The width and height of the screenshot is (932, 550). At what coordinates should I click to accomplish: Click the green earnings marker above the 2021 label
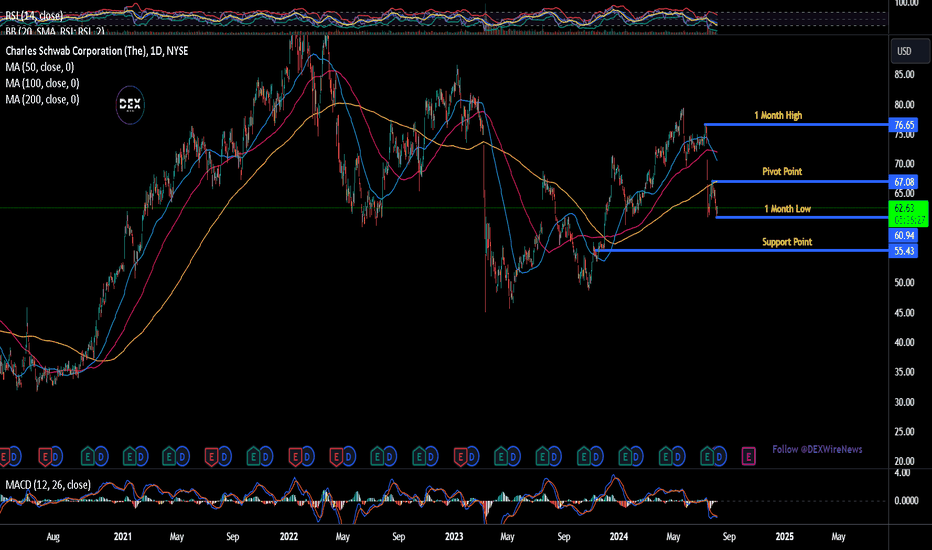[x=129, y=457]
